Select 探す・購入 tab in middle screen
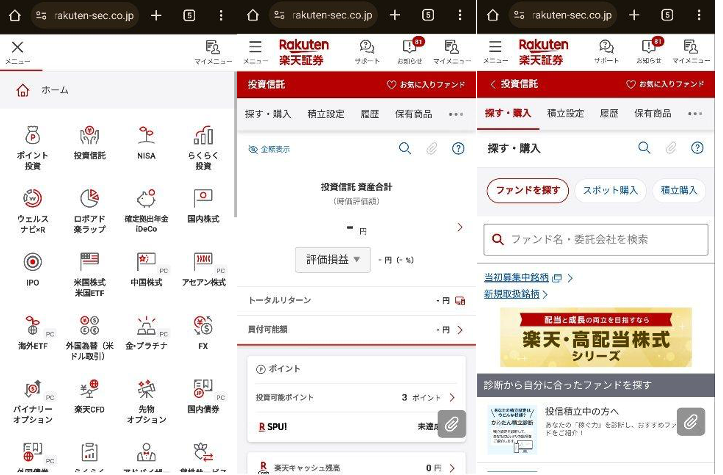 tap(268, 114)
